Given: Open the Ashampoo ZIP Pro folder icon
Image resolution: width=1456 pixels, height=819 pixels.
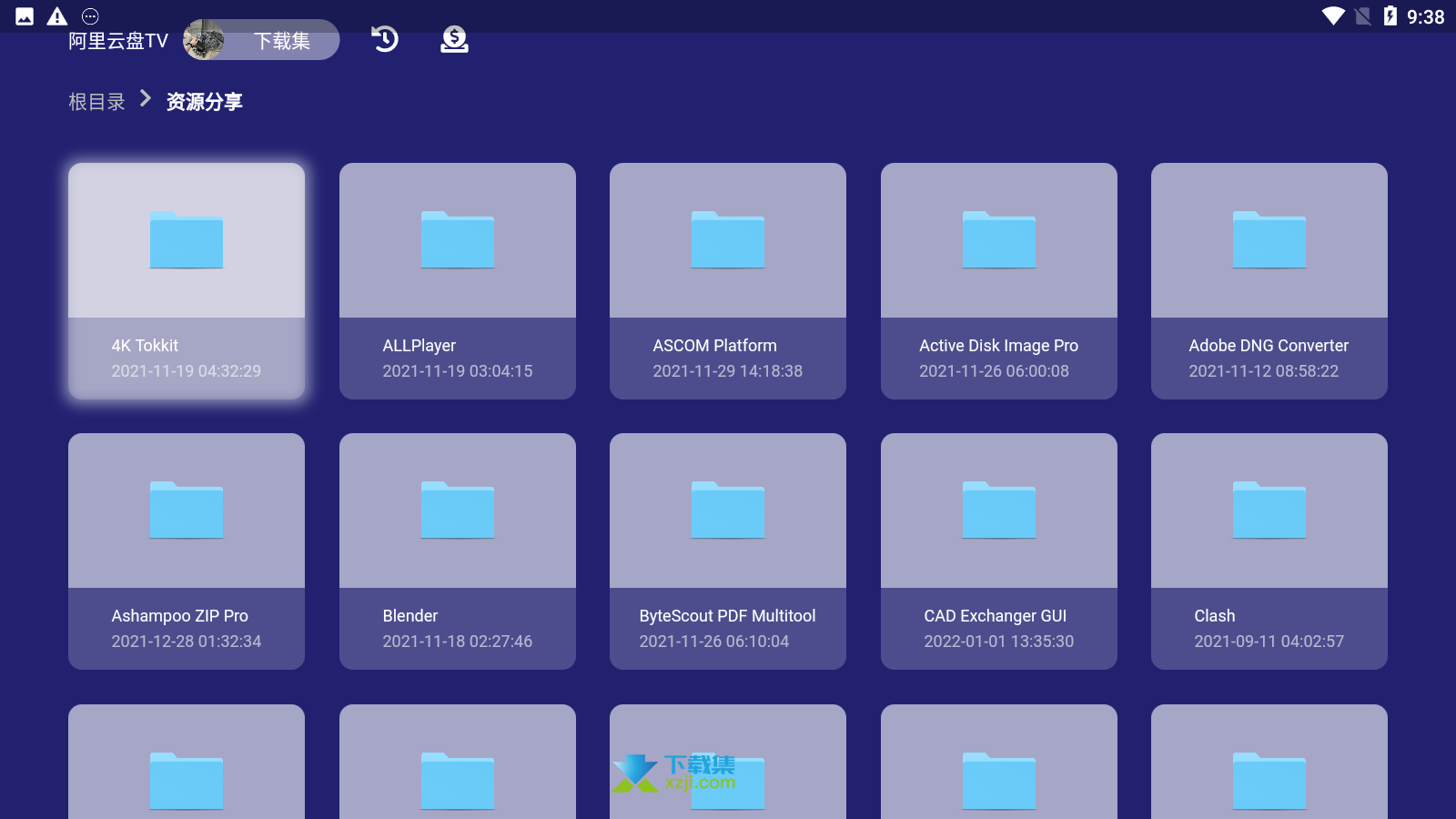Looking at the screenshot, I should point(187,510).
